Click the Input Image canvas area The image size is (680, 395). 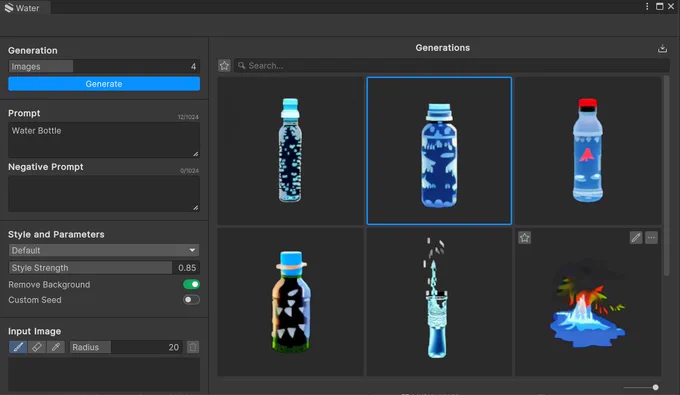click(x=104, y=375)
